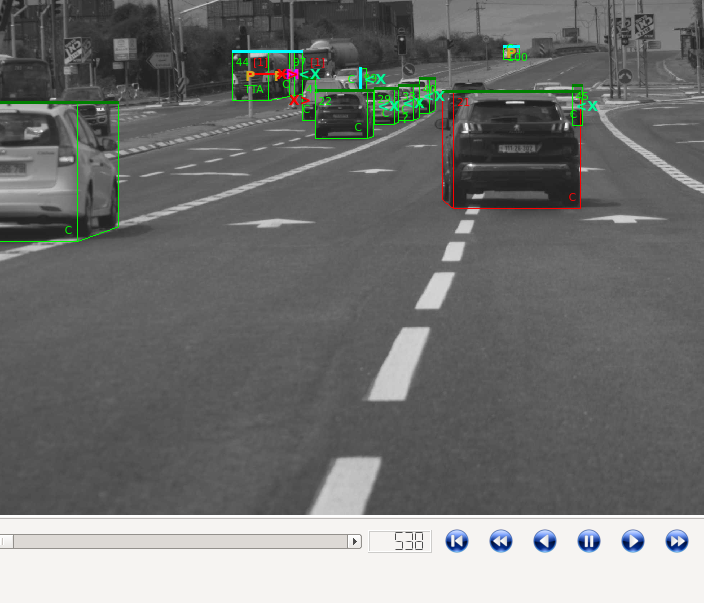Click the fast-forward button
Viewport: 704px width, 603px height.
[x=677, y=541]
